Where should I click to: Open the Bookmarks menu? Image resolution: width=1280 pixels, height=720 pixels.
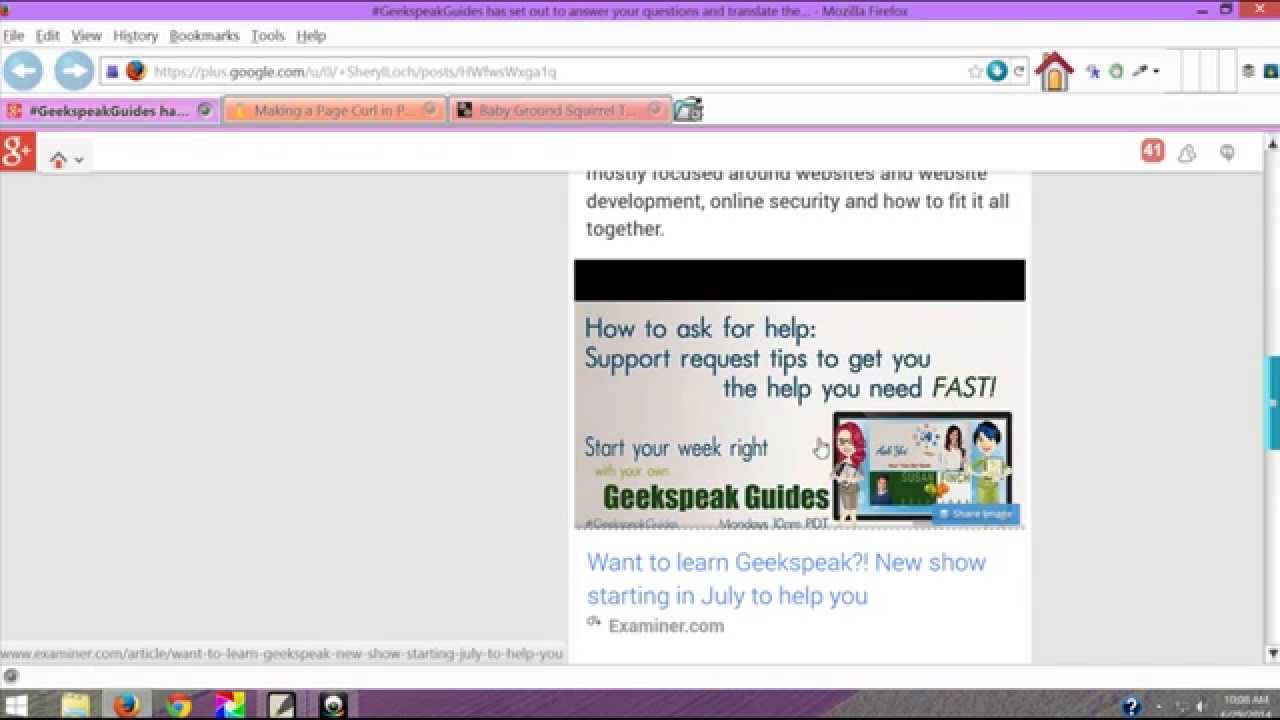pyautogui.click(x=205, y=35)
